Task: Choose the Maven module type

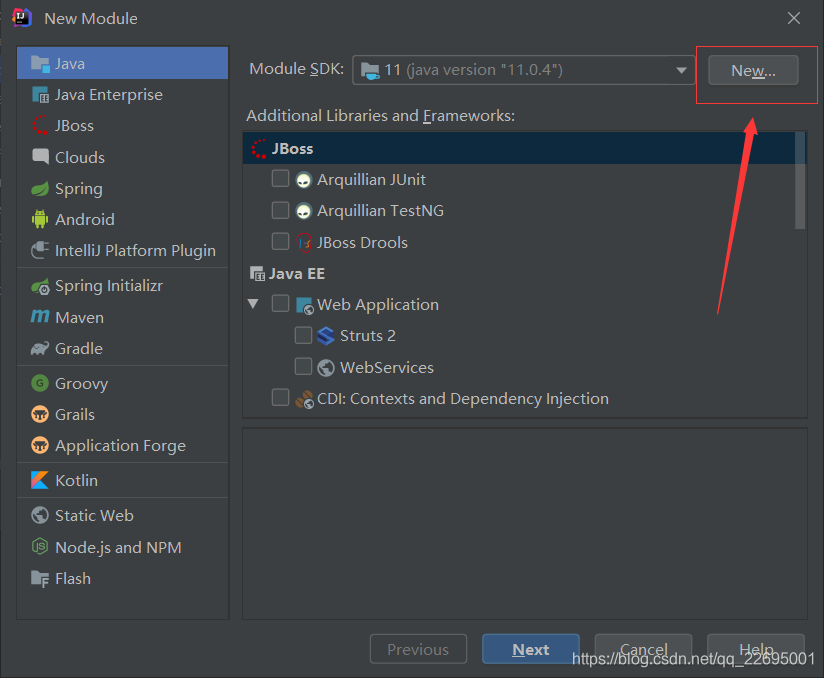Action: pos(122,317)
